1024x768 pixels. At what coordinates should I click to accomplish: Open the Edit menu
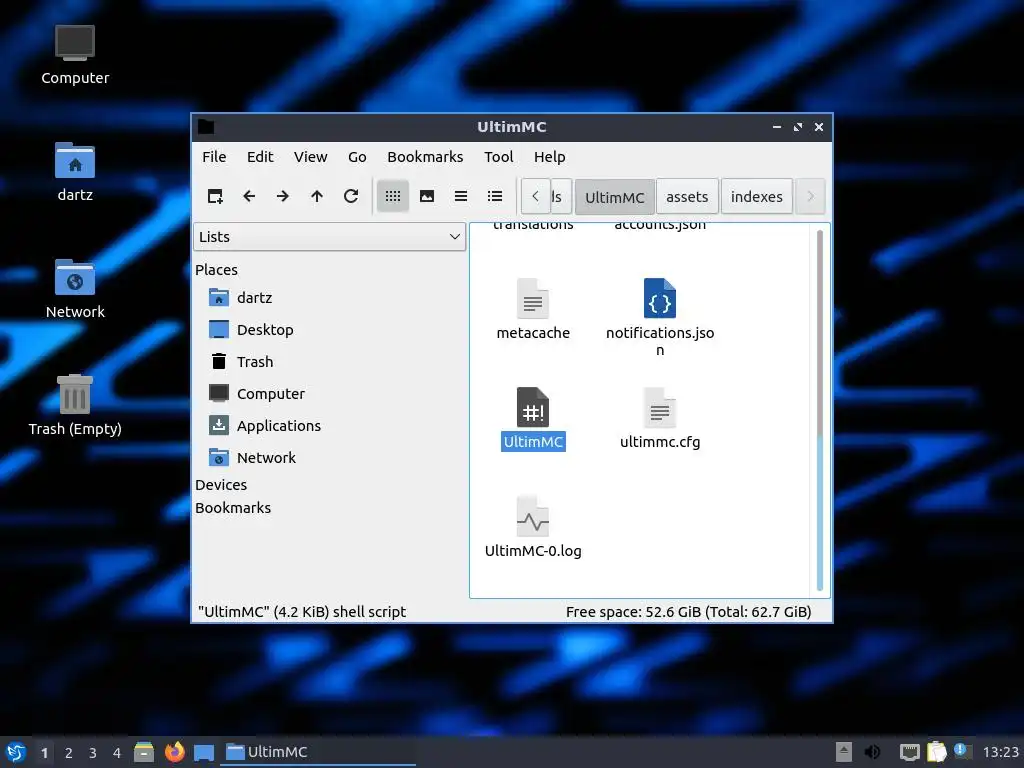[260, 157]
